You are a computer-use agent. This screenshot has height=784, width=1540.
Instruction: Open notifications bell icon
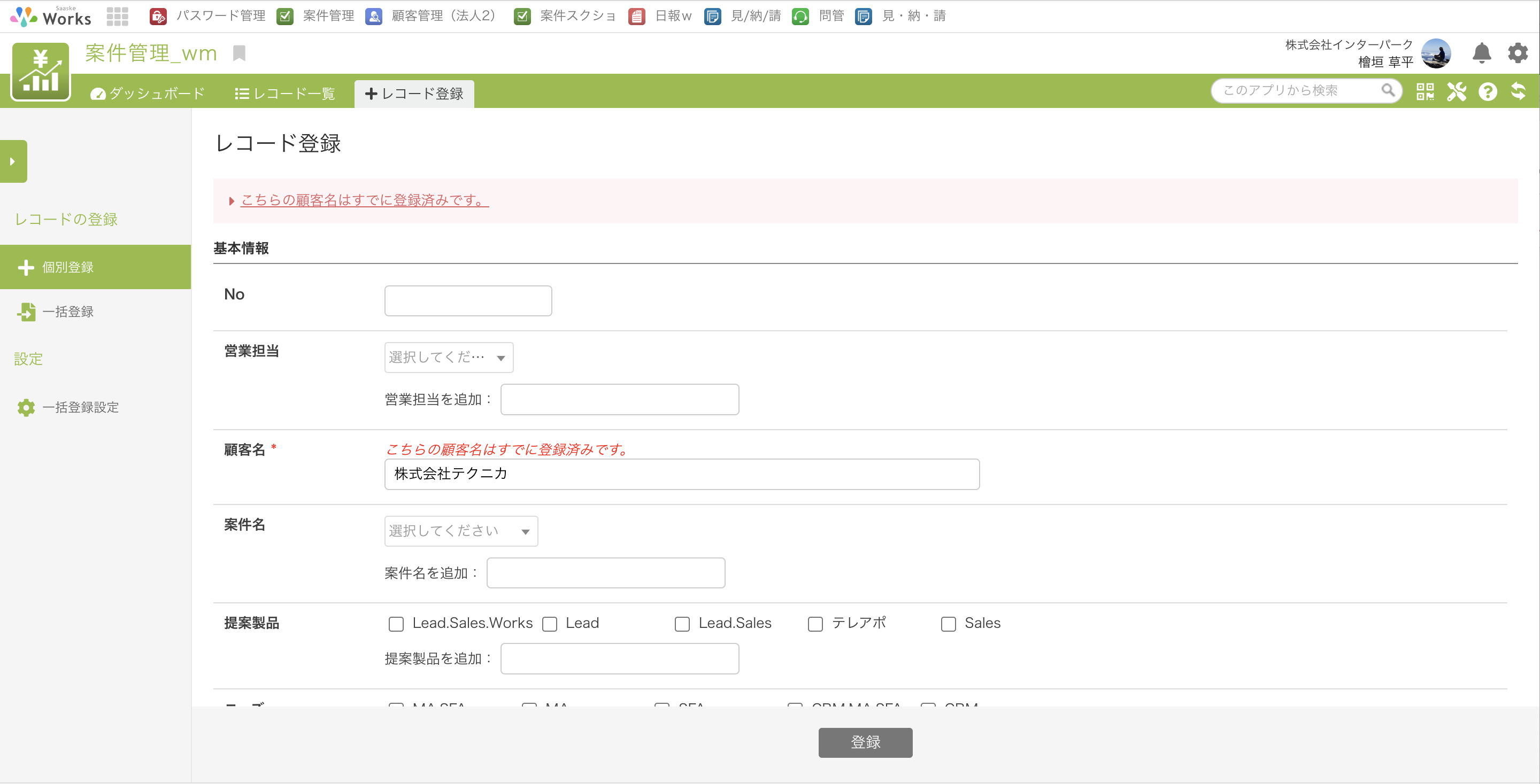(1481, 53)
